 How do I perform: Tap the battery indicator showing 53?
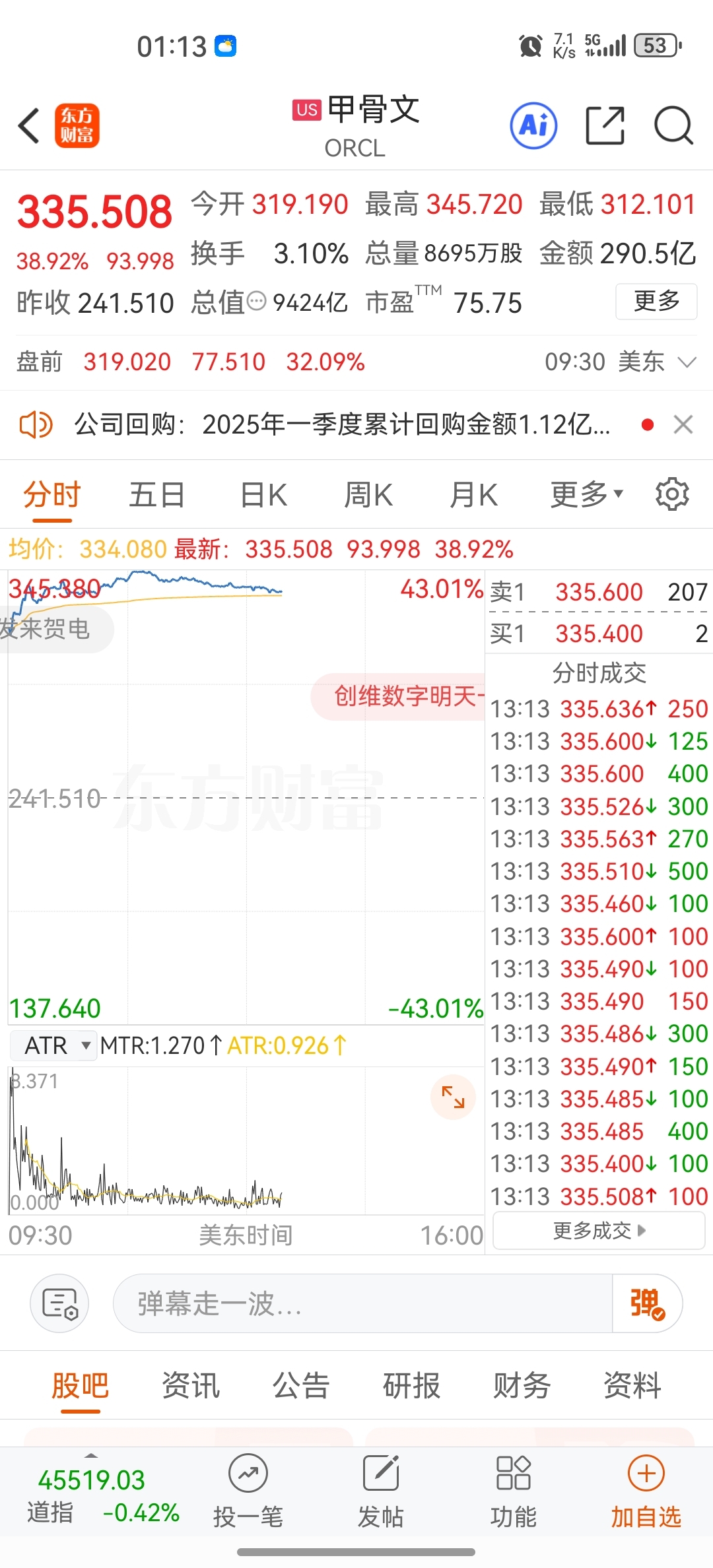click(x=658, y=46)
